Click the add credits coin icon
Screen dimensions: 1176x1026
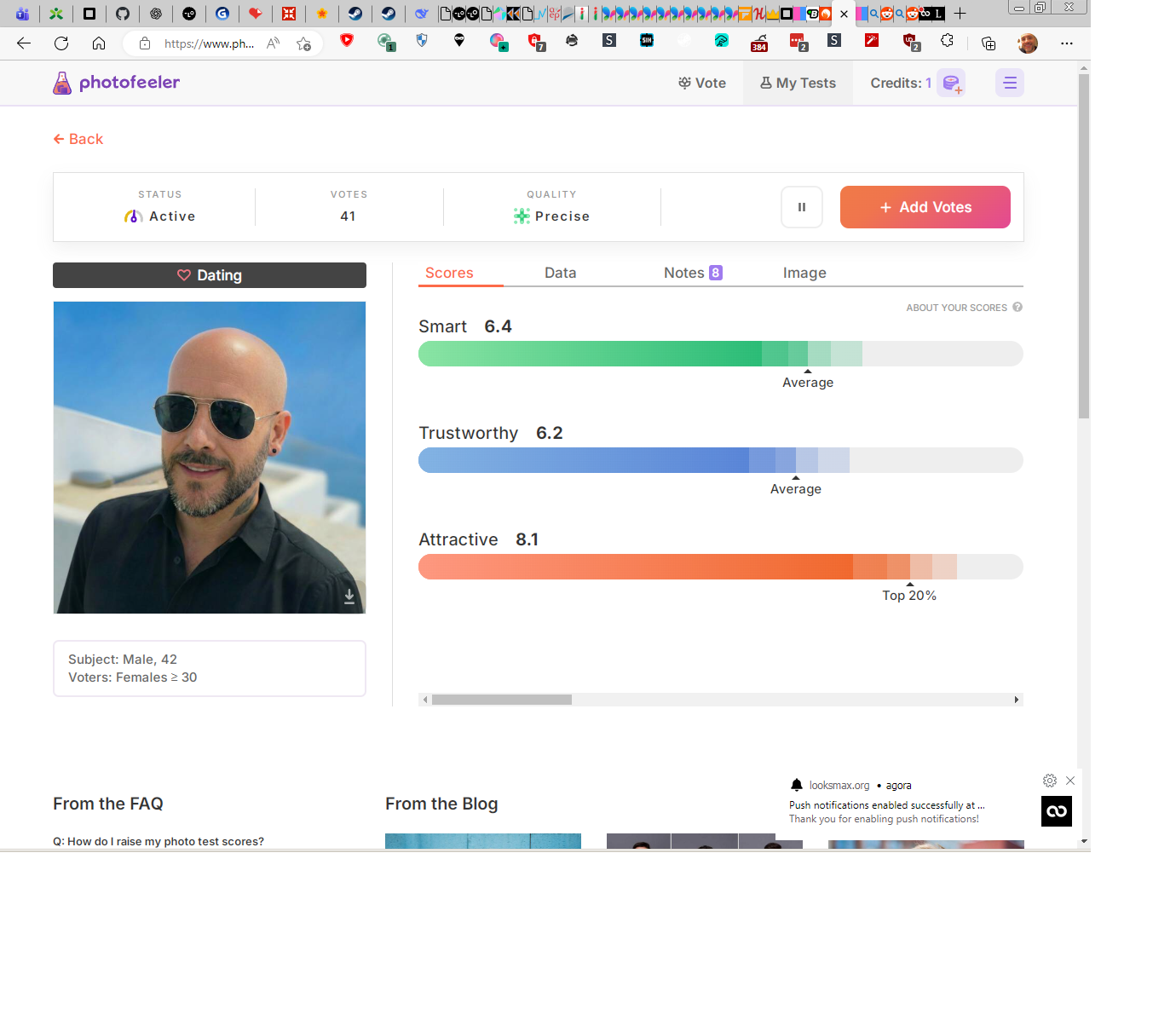(951, 84)
